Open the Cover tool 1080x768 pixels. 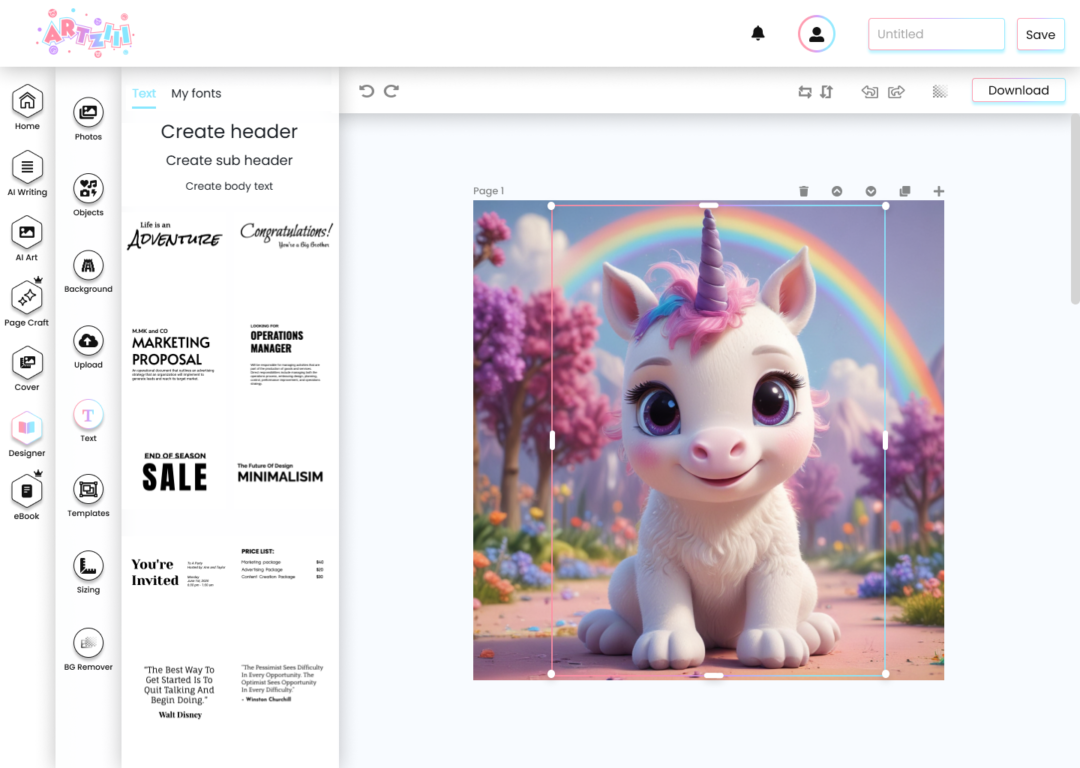tap(27, 369)
